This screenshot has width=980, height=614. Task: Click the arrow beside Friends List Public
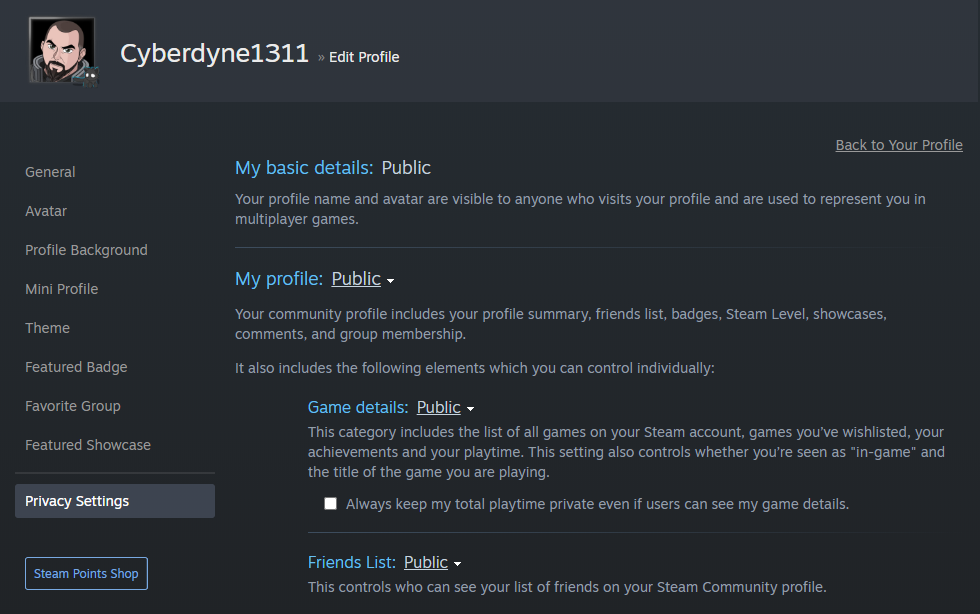458,564
